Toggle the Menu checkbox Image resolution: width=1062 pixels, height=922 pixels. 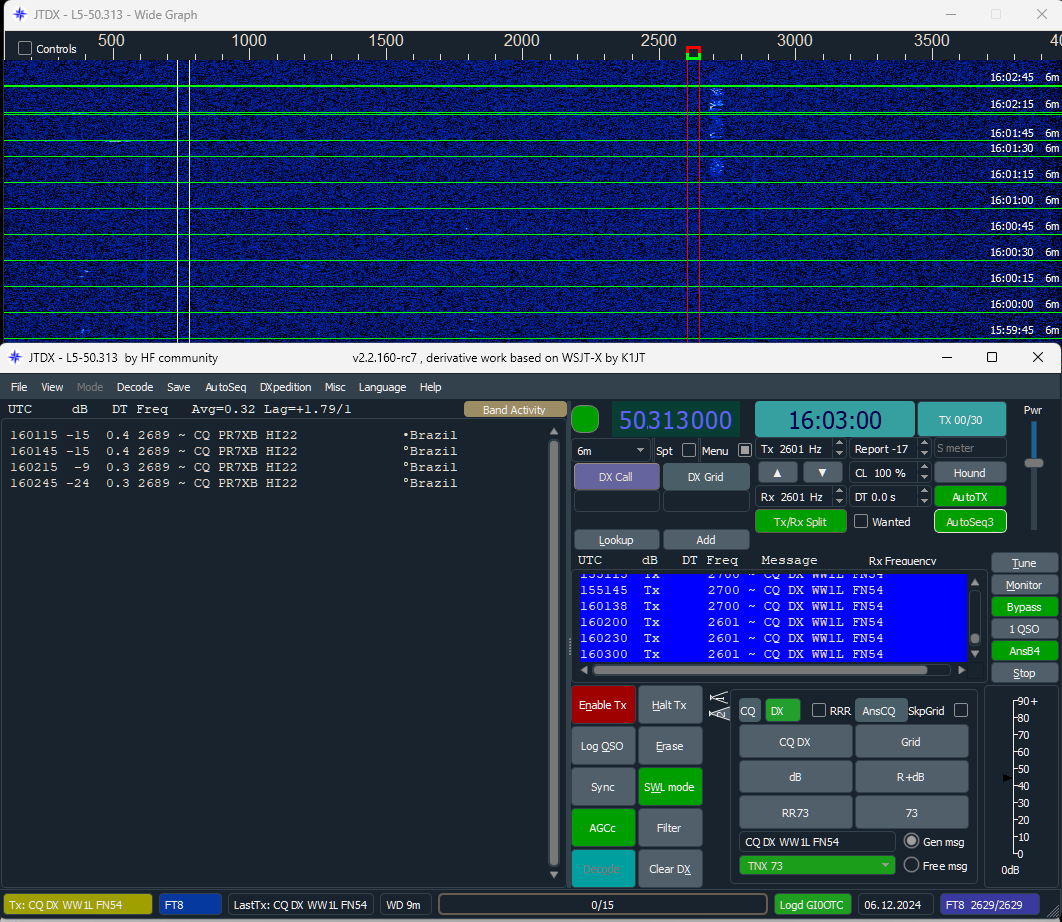744,450
